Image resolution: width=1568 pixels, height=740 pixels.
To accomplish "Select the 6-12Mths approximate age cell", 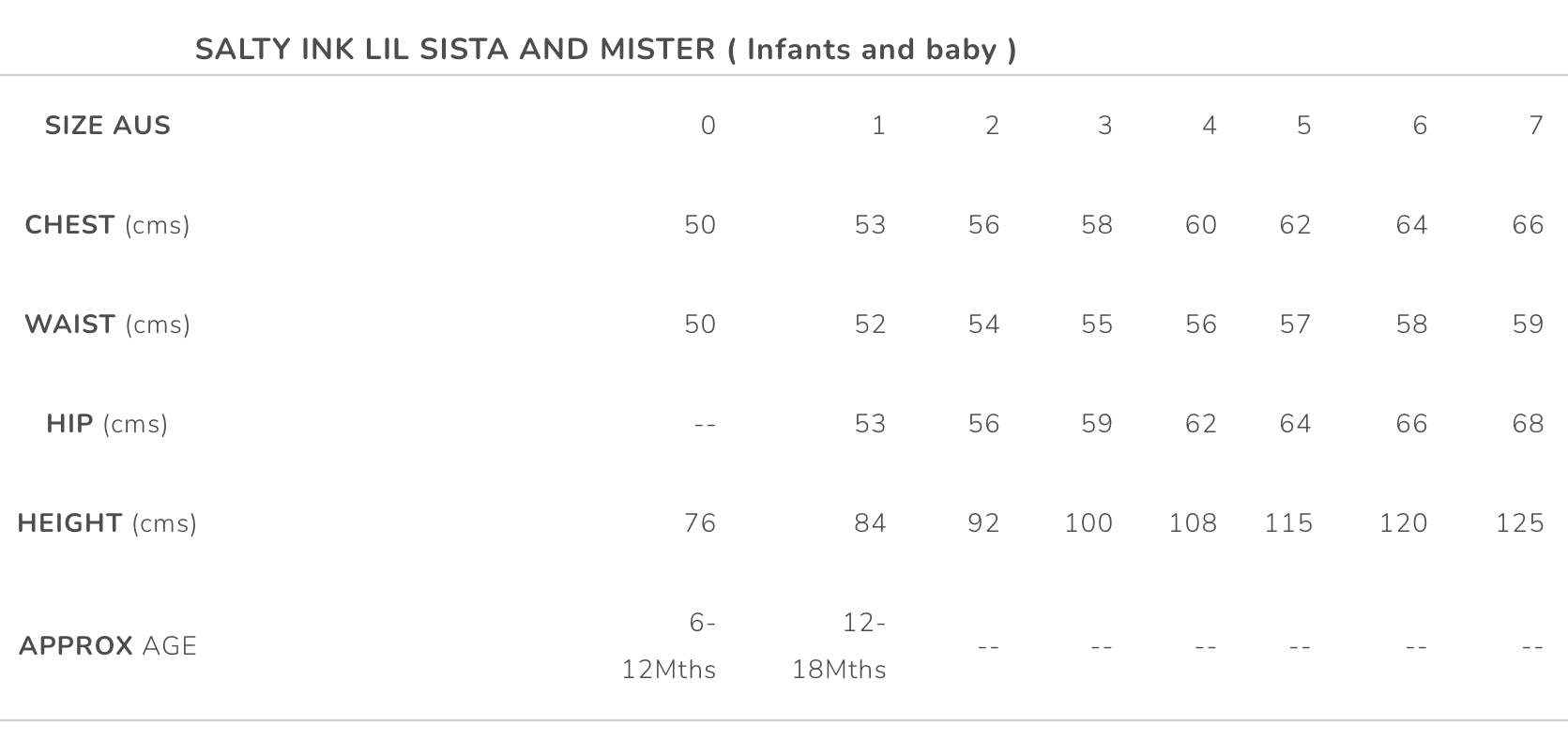I will click(669, 646).
